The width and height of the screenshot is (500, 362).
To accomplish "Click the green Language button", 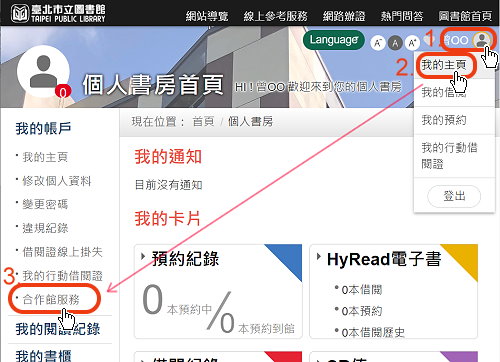I will click(334, 40).
